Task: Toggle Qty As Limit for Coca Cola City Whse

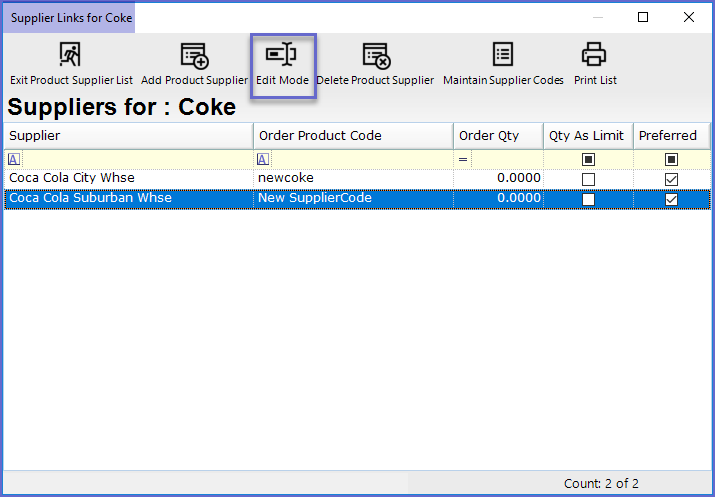Action: [588, 179]
